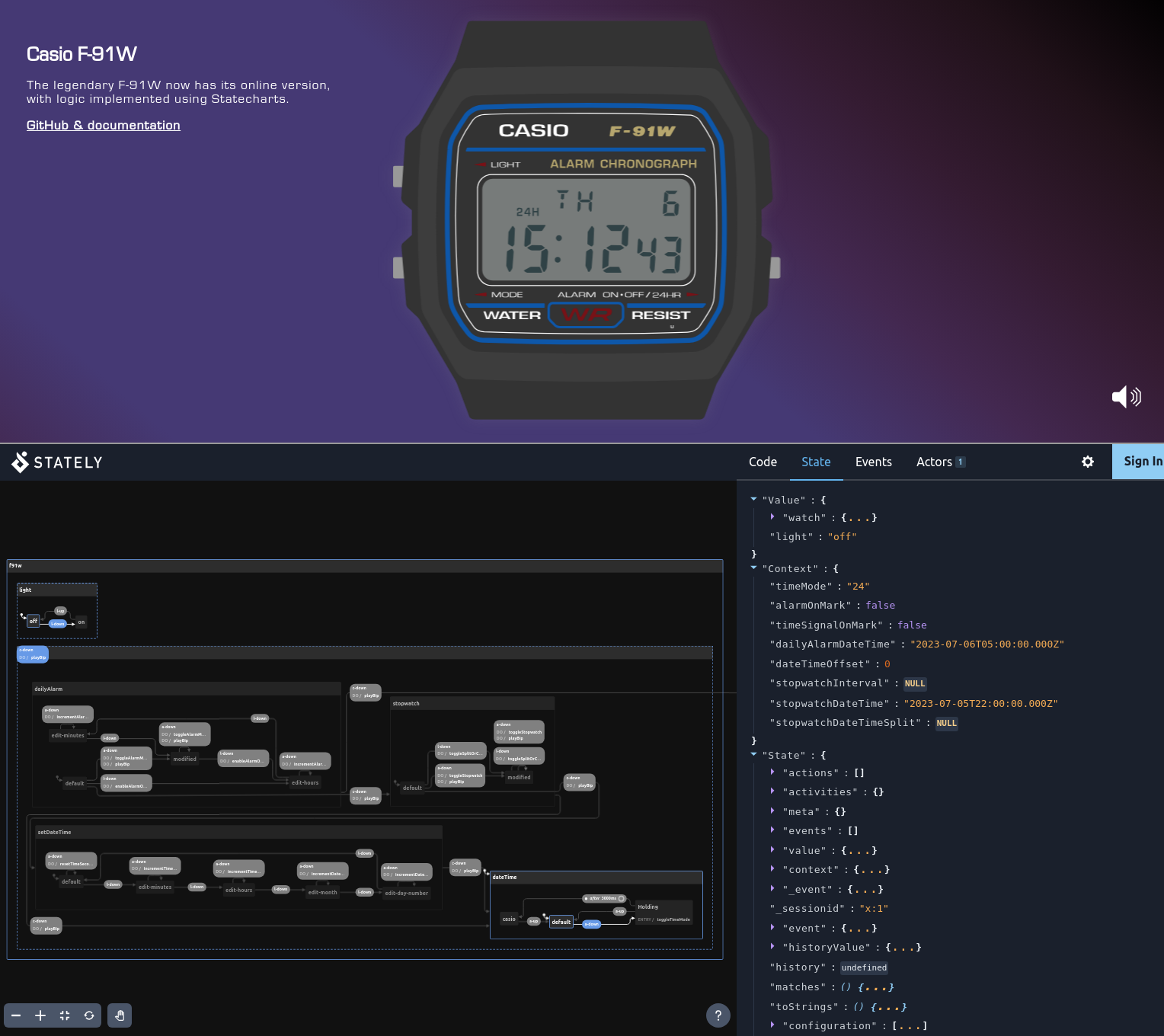Screen dimensions: 1164x1036
Task: Select the edit-month state in setDateTime
Action: (x=323, y=892)
